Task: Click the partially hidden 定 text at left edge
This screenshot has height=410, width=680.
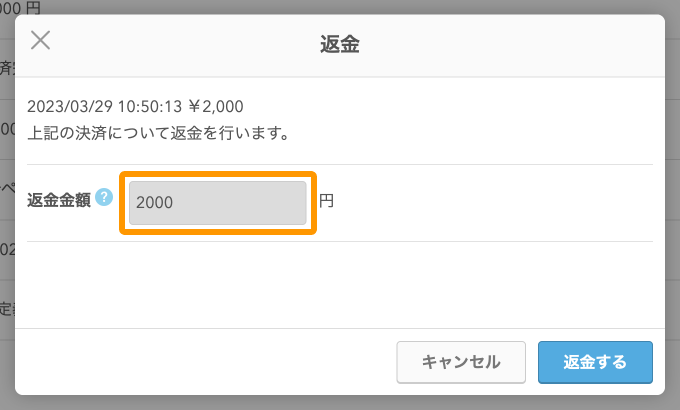Action: click(6, 309)
